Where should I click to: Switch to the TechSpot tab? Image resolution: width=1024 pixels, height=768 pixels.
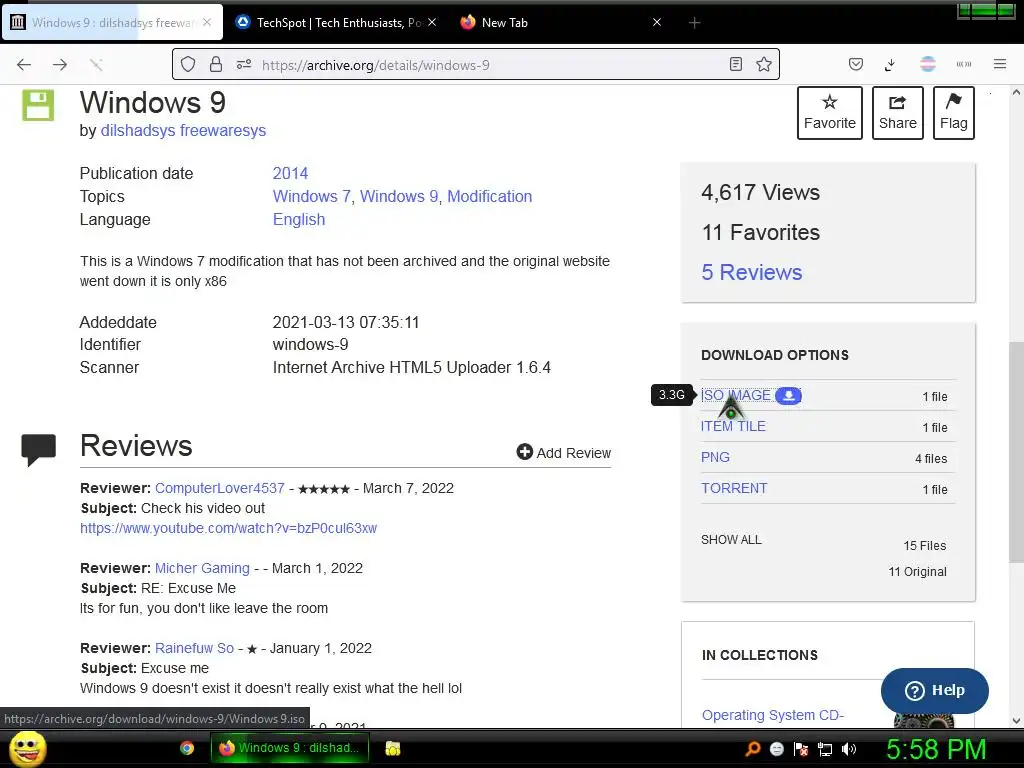tap(336, 22)
